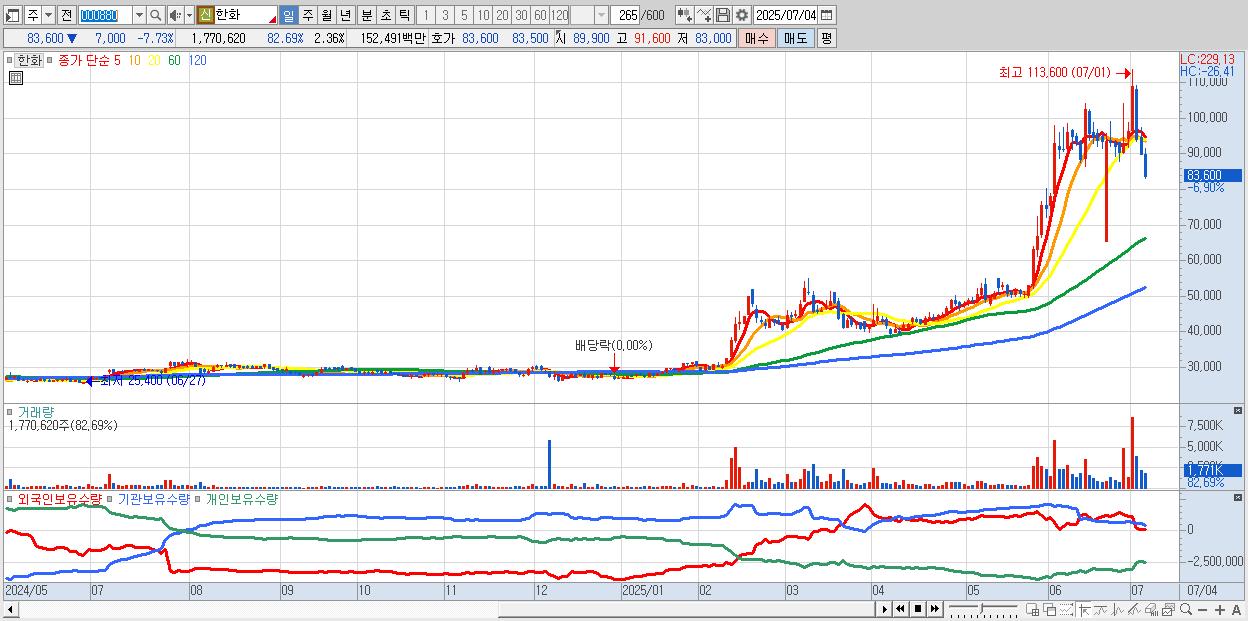
Task: Close the volume panel X box
Action: [x=1239, y=411]
